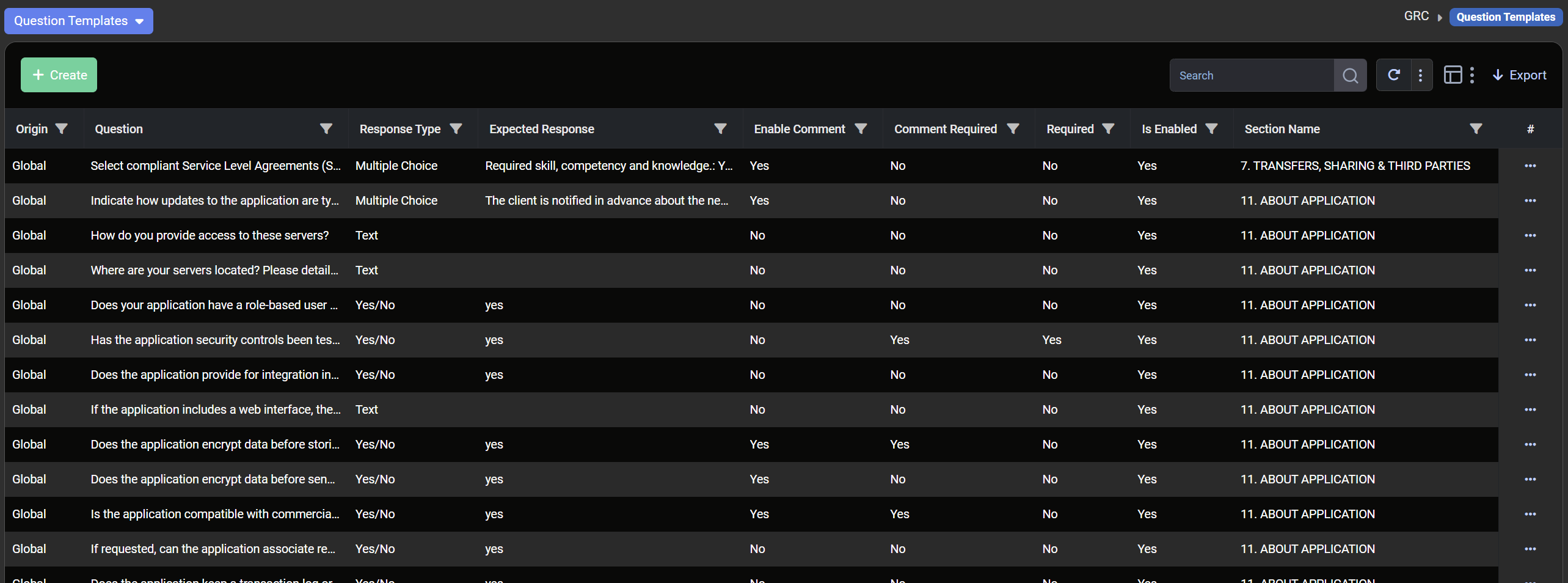Screen dimensions: 1568x583
Task: Open the Question column filter
Action: pos(326,129)
